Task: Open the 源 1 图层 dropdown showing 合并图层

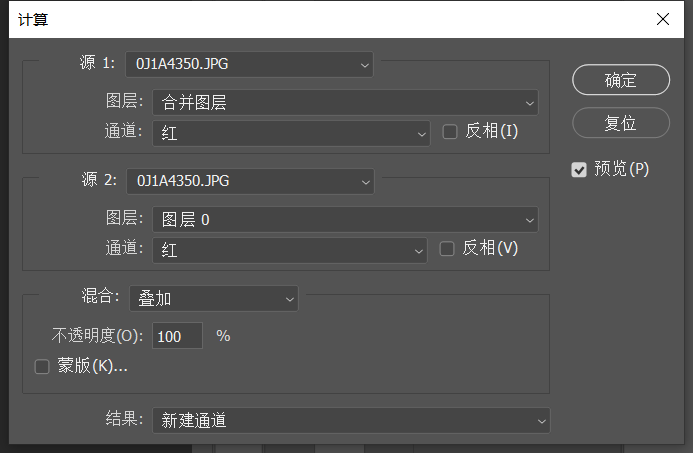Action: (x=345, y=103)
